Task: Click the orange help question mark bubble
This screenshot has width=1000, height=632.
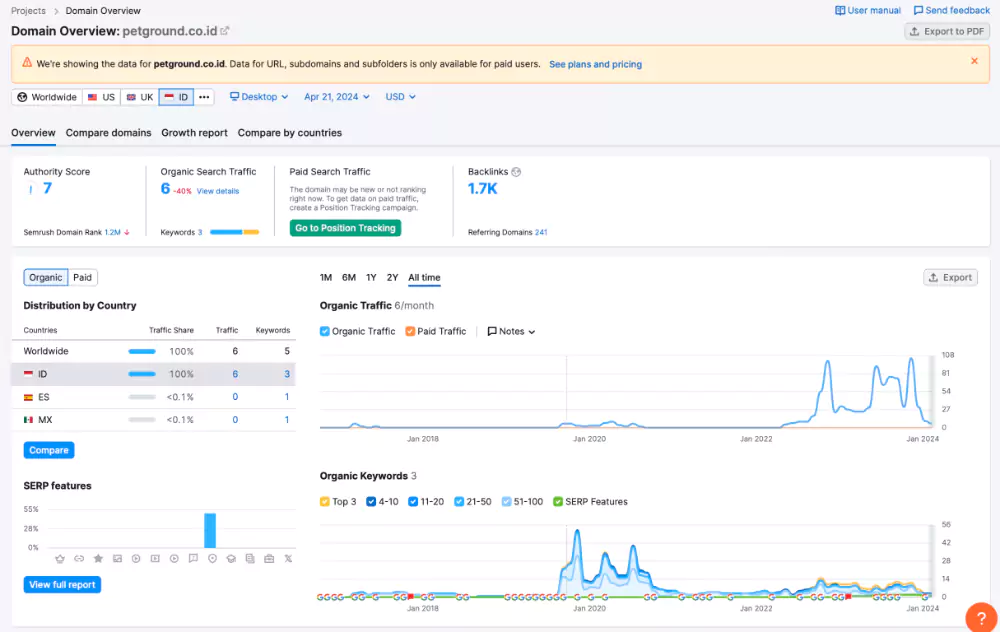Action: tap(981, 617)
